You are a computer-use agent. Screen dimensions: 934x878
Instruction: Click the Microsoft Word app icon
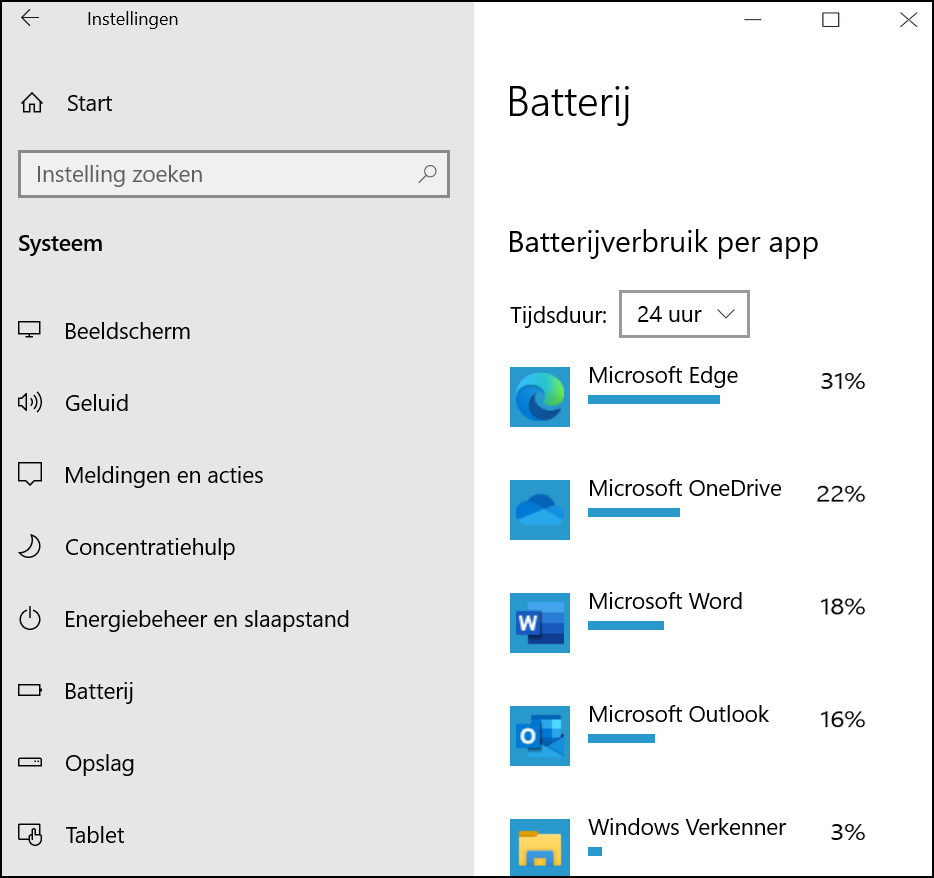540,622
